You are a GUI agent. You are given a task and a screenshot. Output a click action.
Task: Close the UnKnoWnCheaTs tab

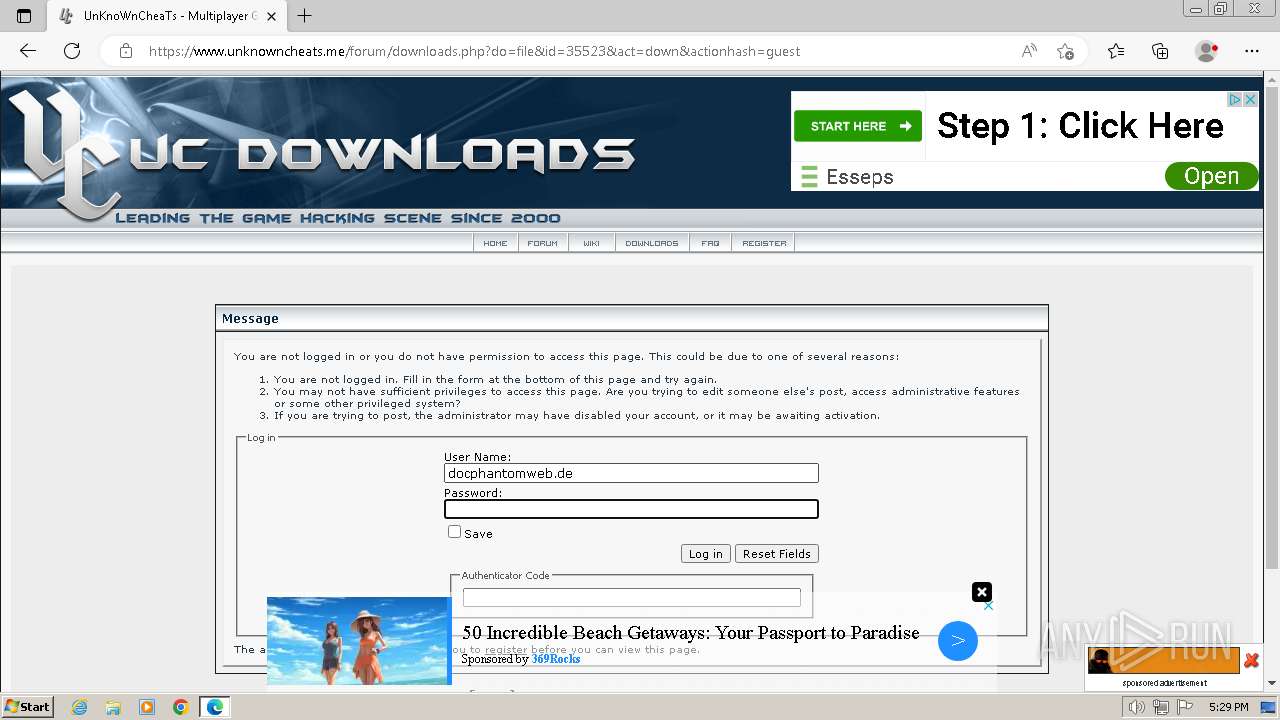[271, 16]
